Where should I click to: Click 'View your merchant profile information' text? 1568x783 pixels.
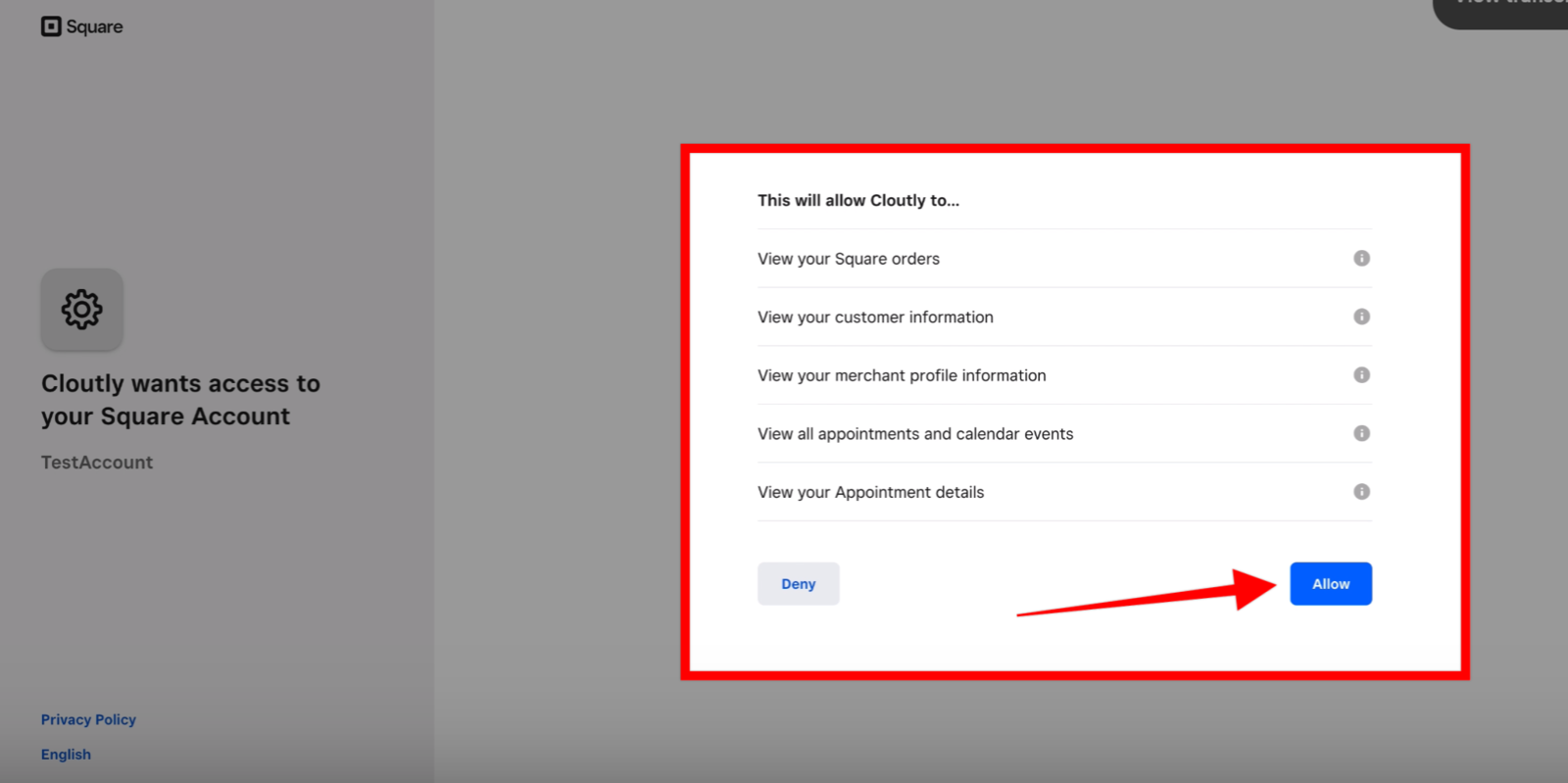(902, 375)
